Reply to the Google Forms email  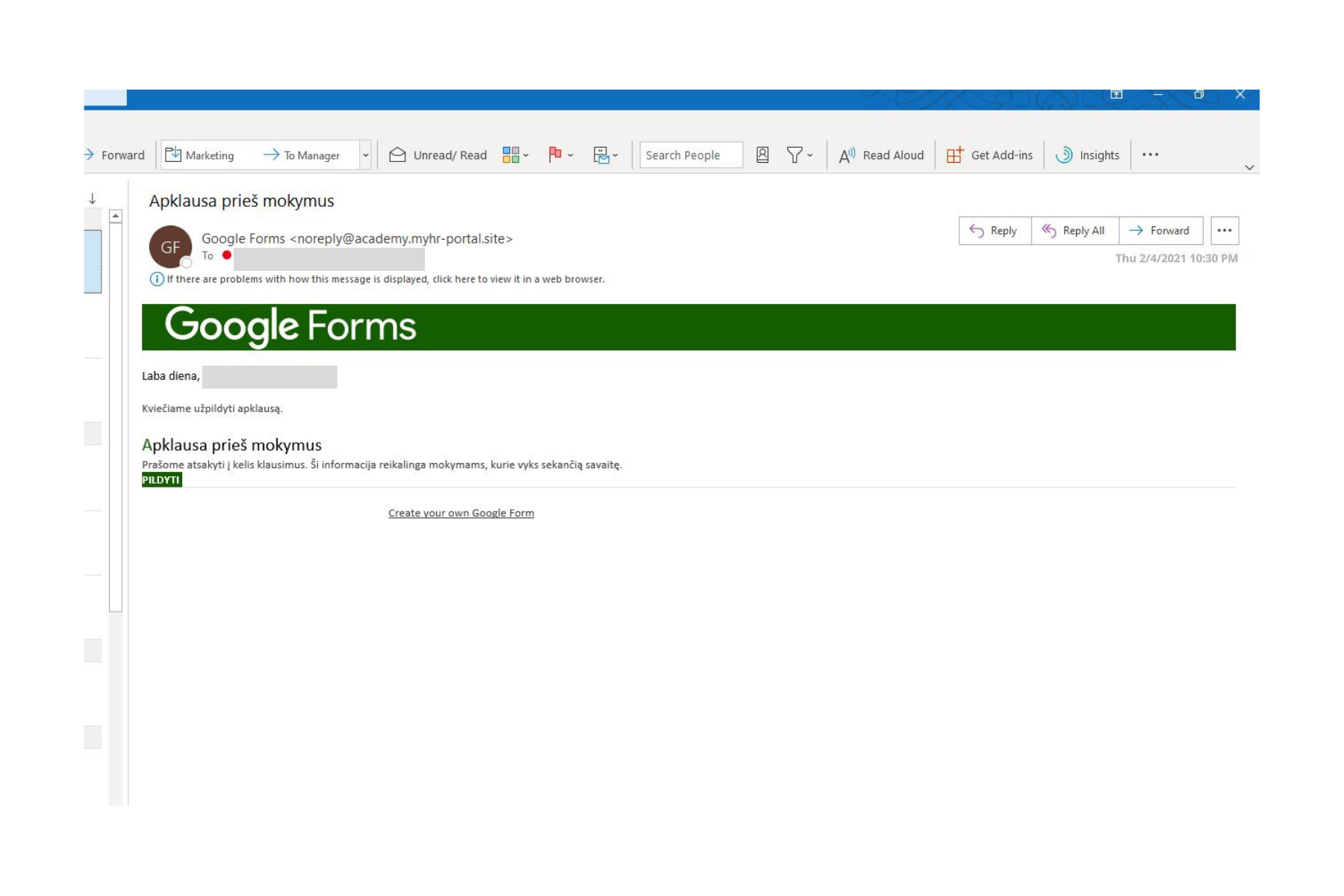coord(995,231)
